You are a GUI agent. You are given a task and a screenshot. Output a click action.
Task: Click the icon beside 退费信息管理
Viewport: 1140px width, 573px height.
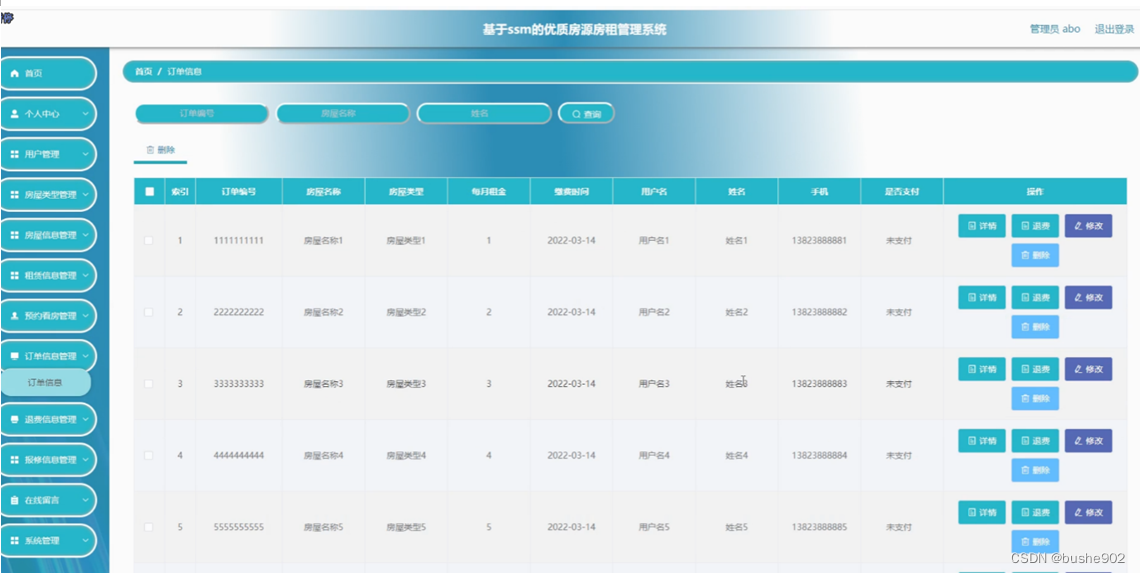pyautogui.click(x=15, y=420)
